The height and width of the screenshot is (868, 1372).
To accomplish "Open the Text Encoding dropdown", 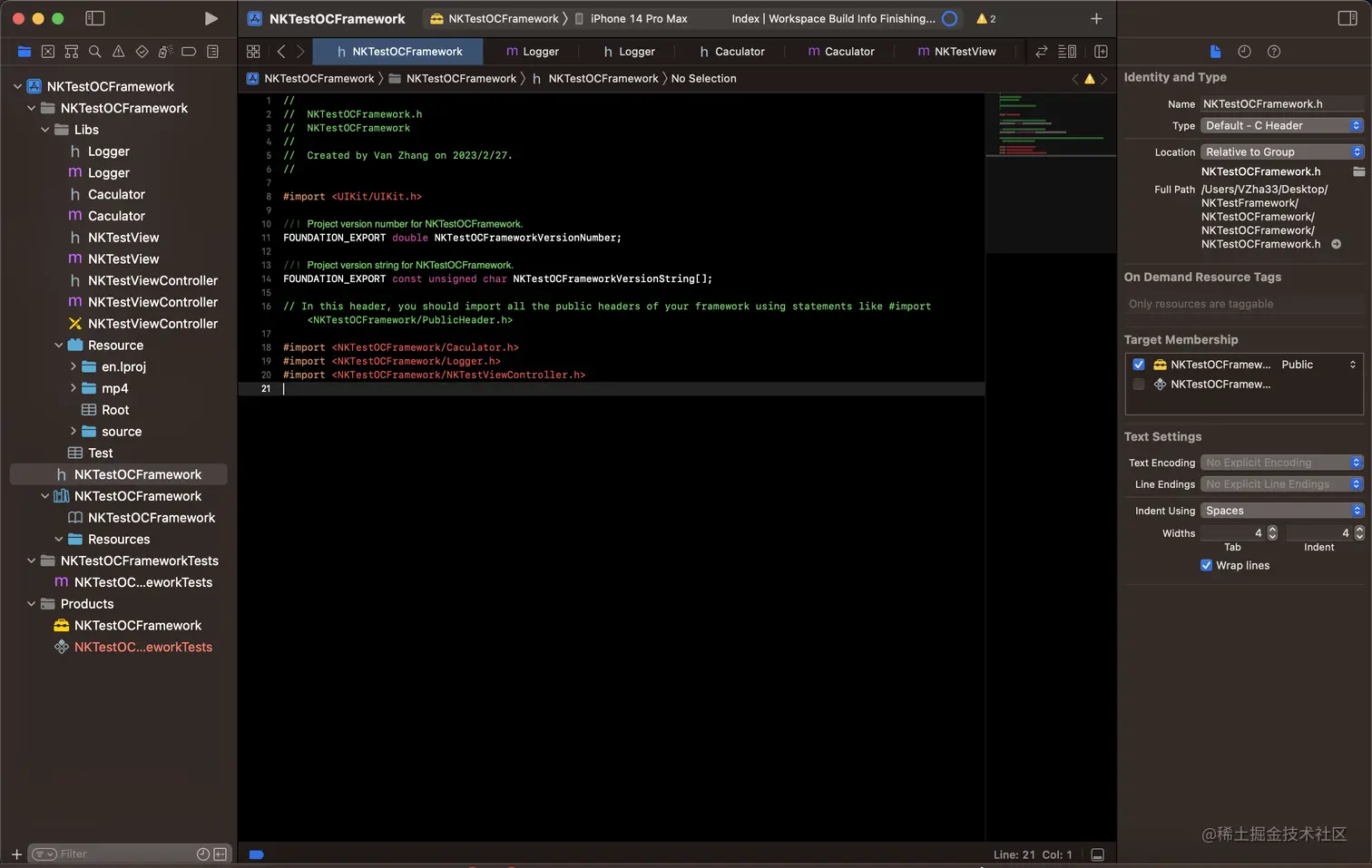I will coord(1282,463).
